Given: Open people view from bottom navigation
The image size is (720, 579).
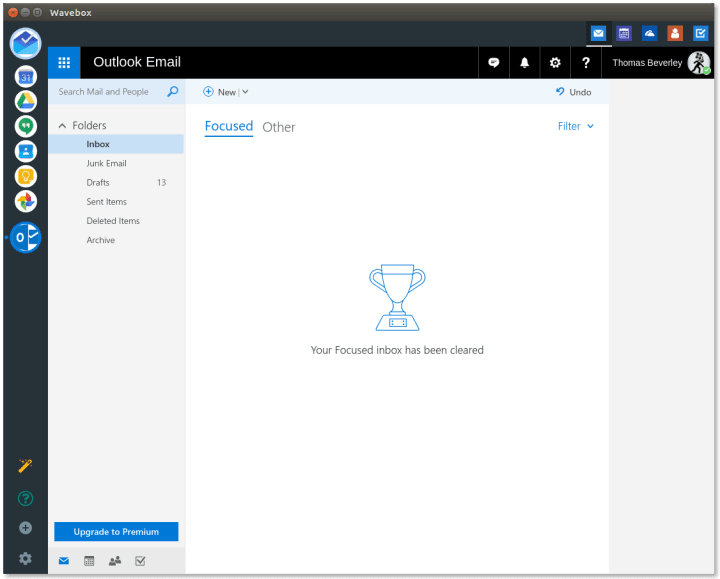Looking at the screenshot, I should click(x=115, y=561).
